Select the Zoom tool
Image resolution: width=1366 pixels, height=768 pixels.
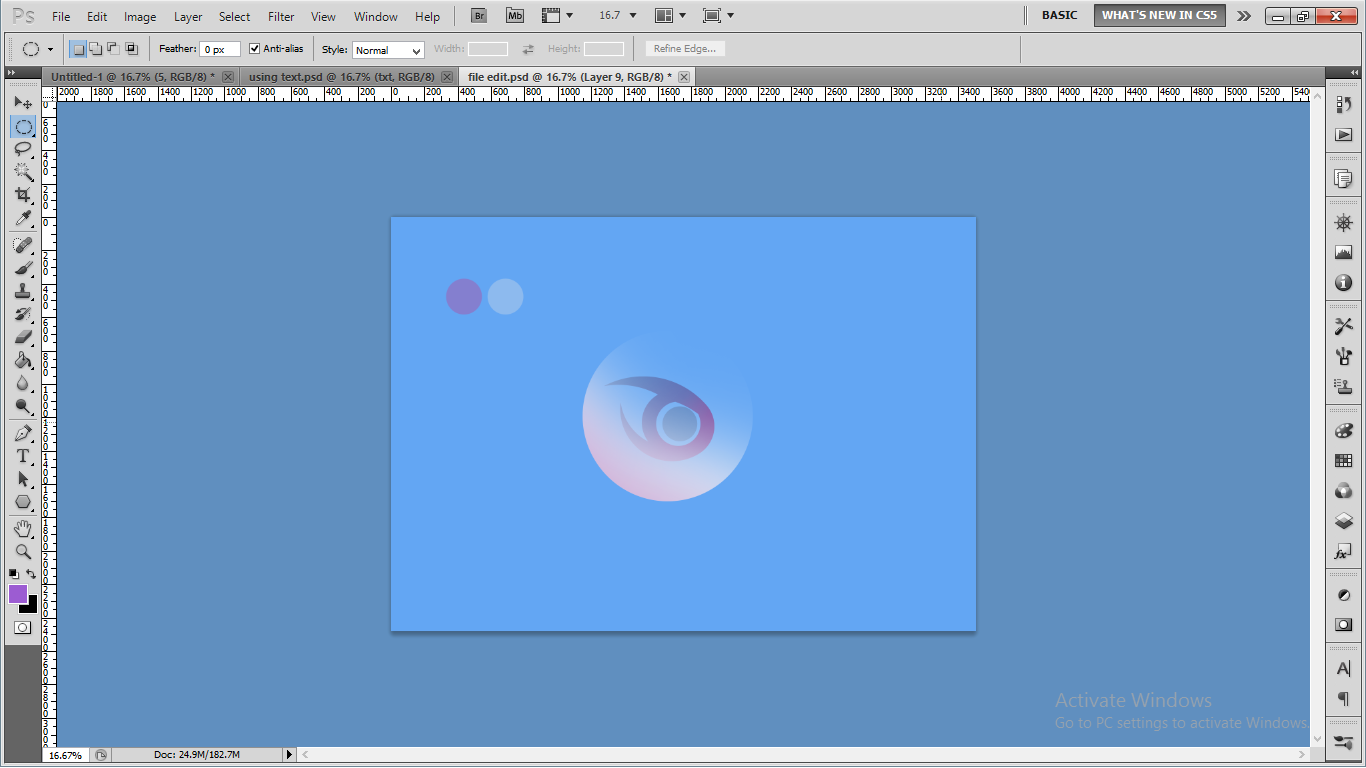point(22,551)
